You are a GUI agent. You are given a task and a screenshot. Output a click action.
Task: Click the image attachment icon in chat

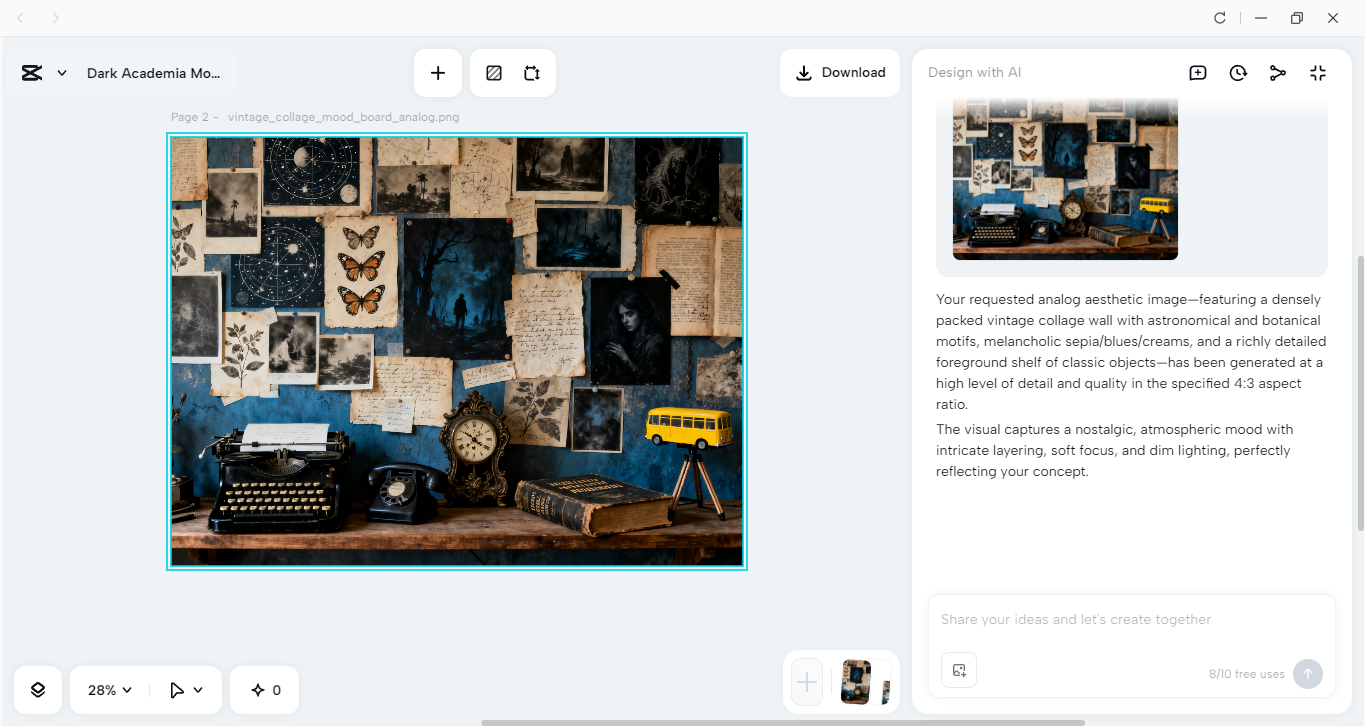958,669
